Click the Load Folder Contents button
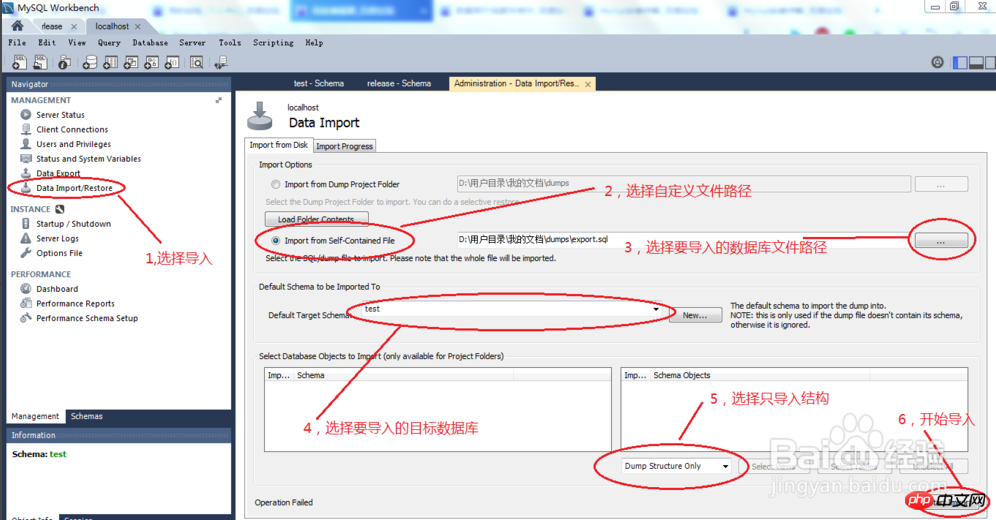Viewport: 996px width, 520px height. 316,219
